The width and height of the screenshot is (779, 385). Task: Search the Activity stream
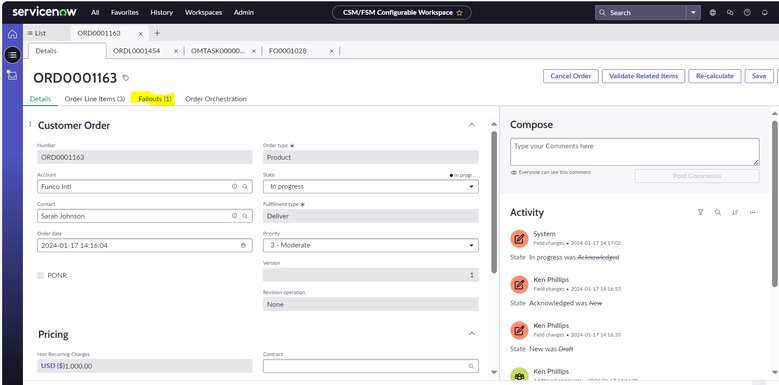pos(718,213)
